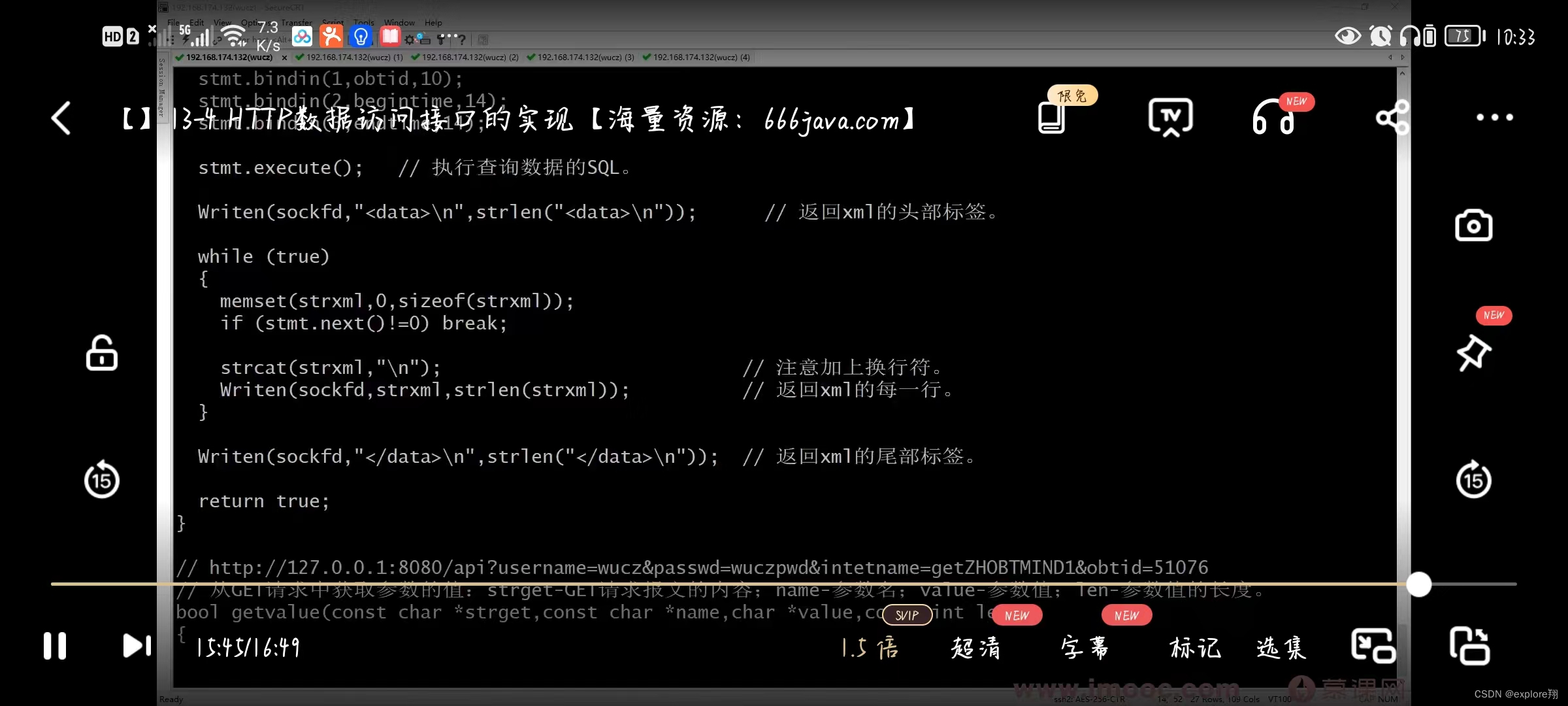This screenshot has height=706, width=1568.
Task: Open the Window menu in SecureCRT
Action: point(399,22)
